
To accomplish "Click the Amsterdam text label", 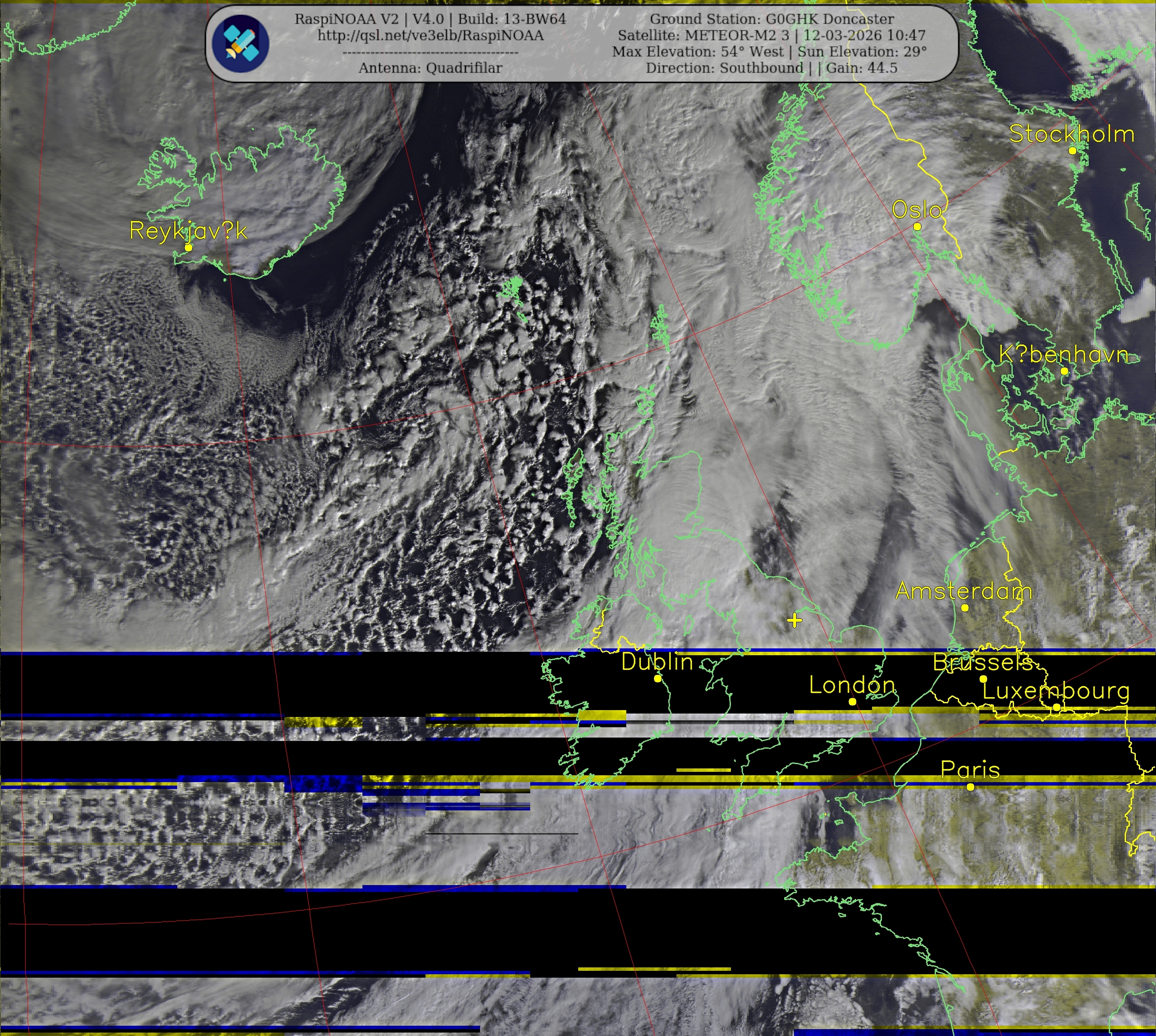I will [x=963, y=591].
